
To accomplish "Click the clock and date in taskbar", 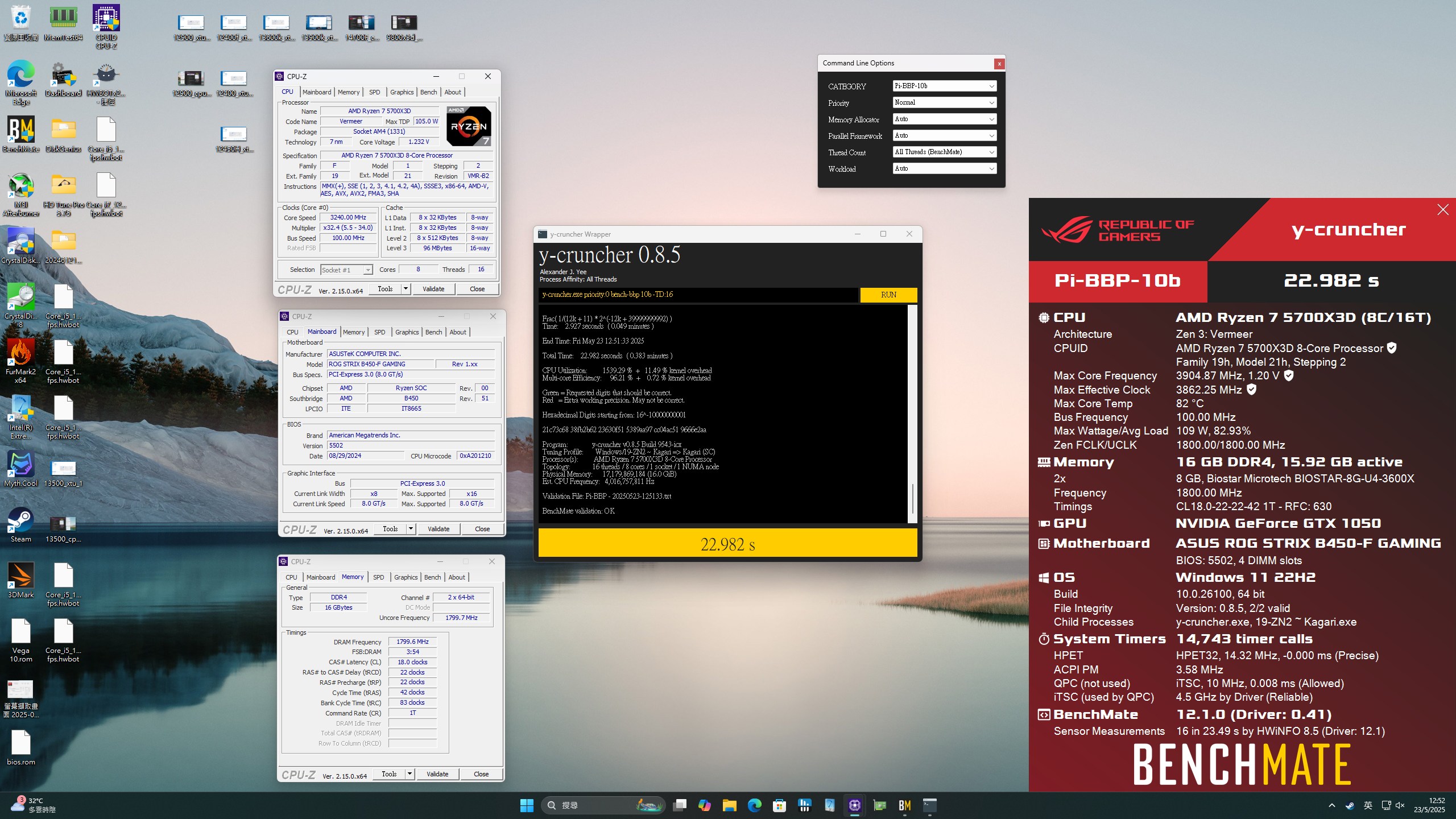I will point(1429,805).
